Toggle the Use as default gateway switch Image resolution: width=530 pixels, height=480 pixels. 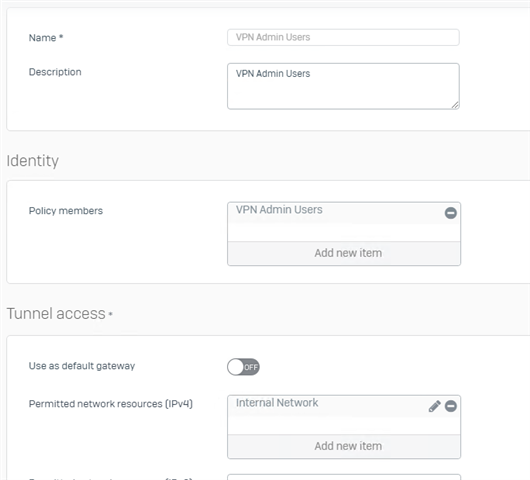243,367
